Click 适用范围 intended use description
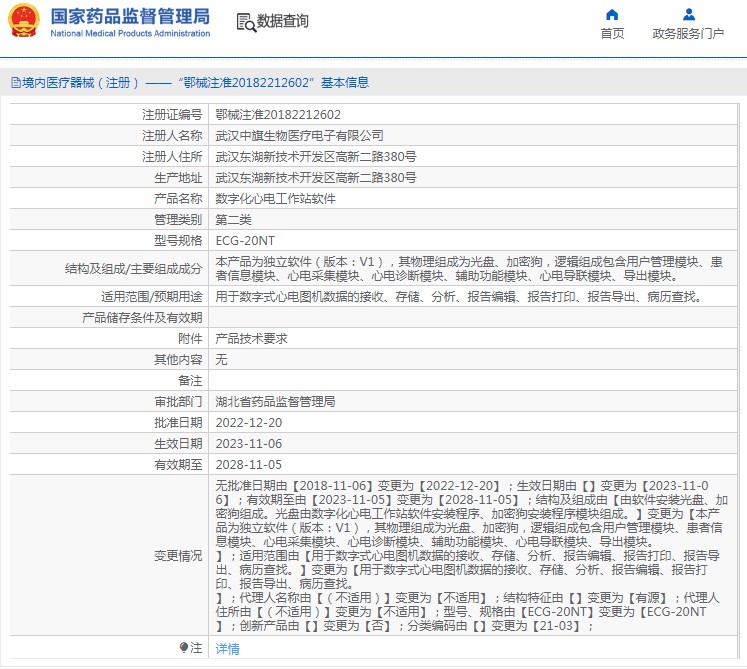The width and height of the screenshot is (747, 669). click(459, 297)
